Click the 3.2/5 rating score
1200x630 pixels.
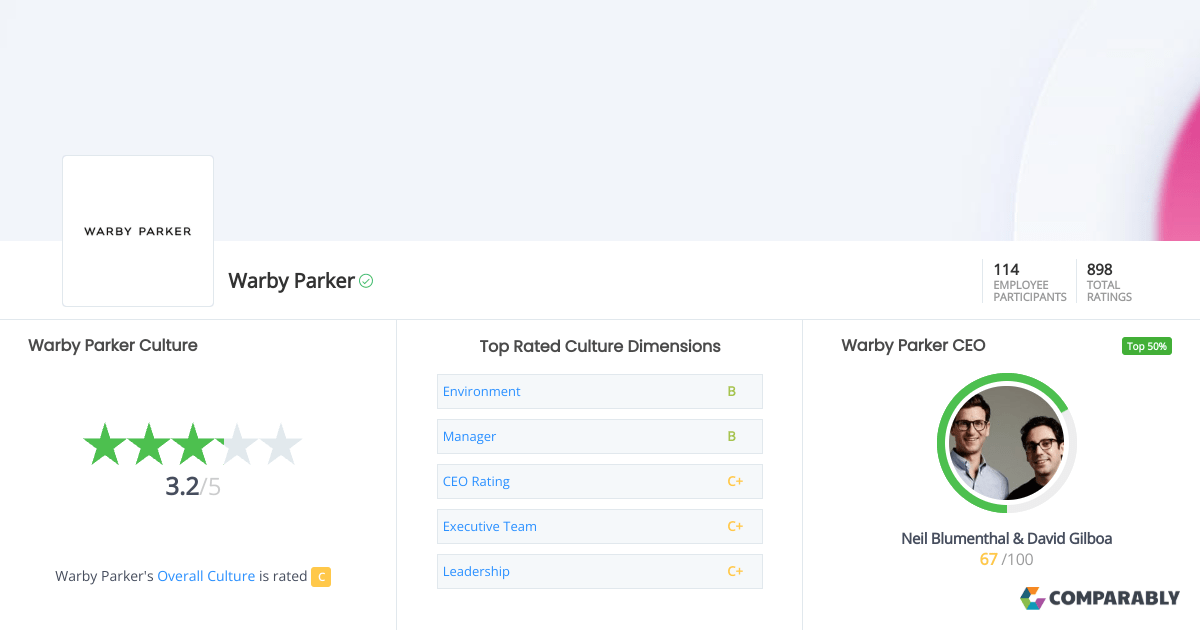point(193,487)
